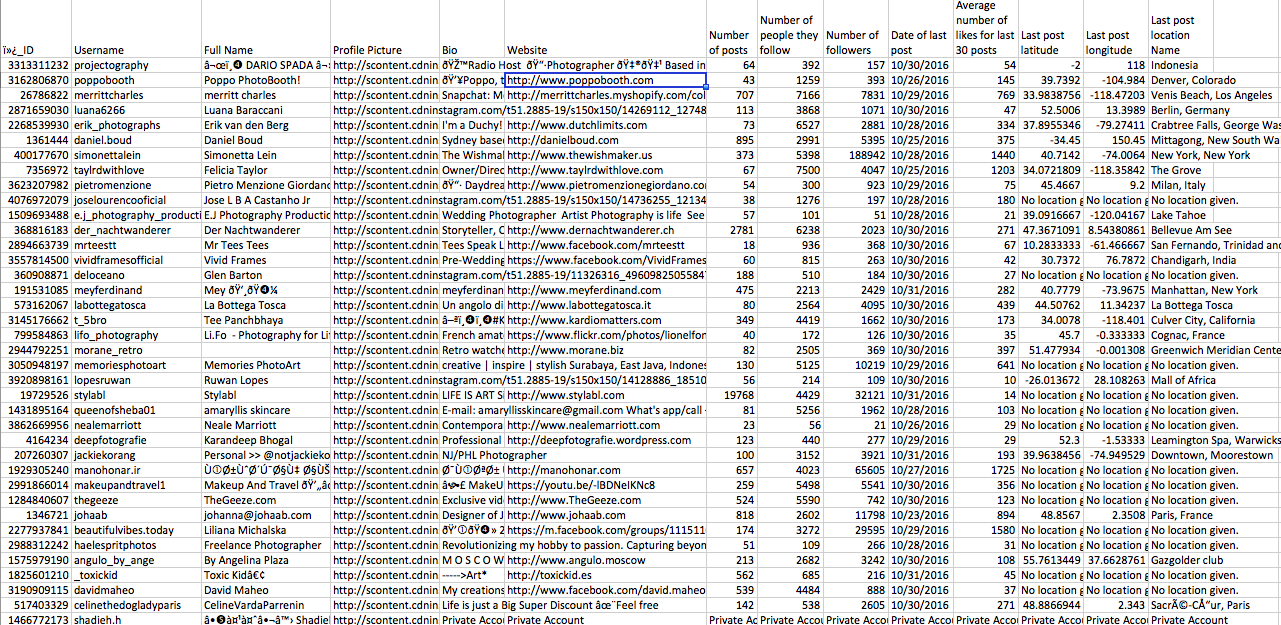Select the Date of last post header

pyautogui.click(x=920, y=29)
